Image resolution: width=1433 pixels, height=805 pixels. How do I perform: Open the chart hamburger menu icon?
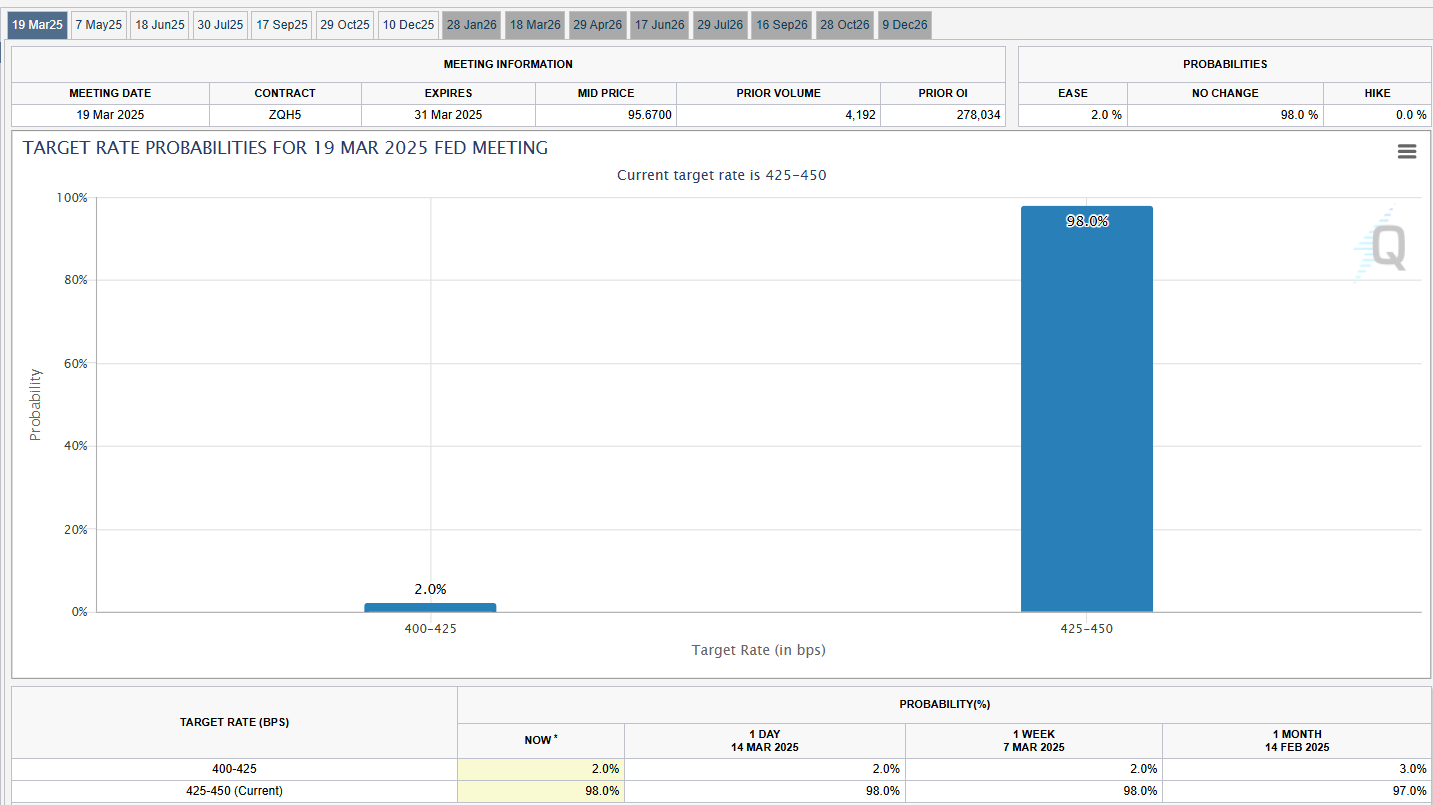pos(1406,151)
